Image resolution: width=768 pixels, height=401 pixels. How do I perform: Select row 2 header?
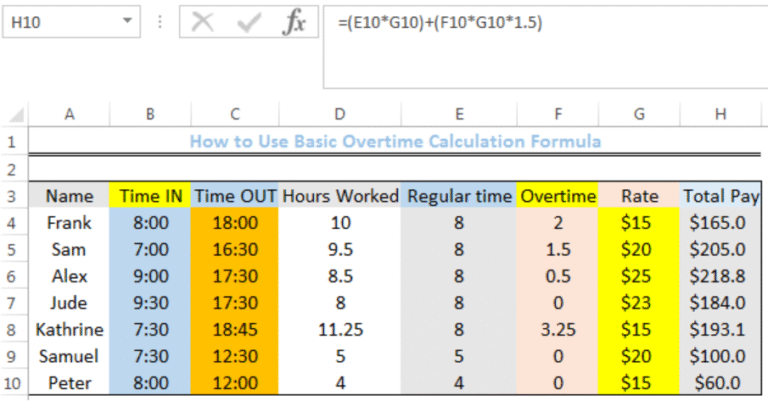point(12,170)
